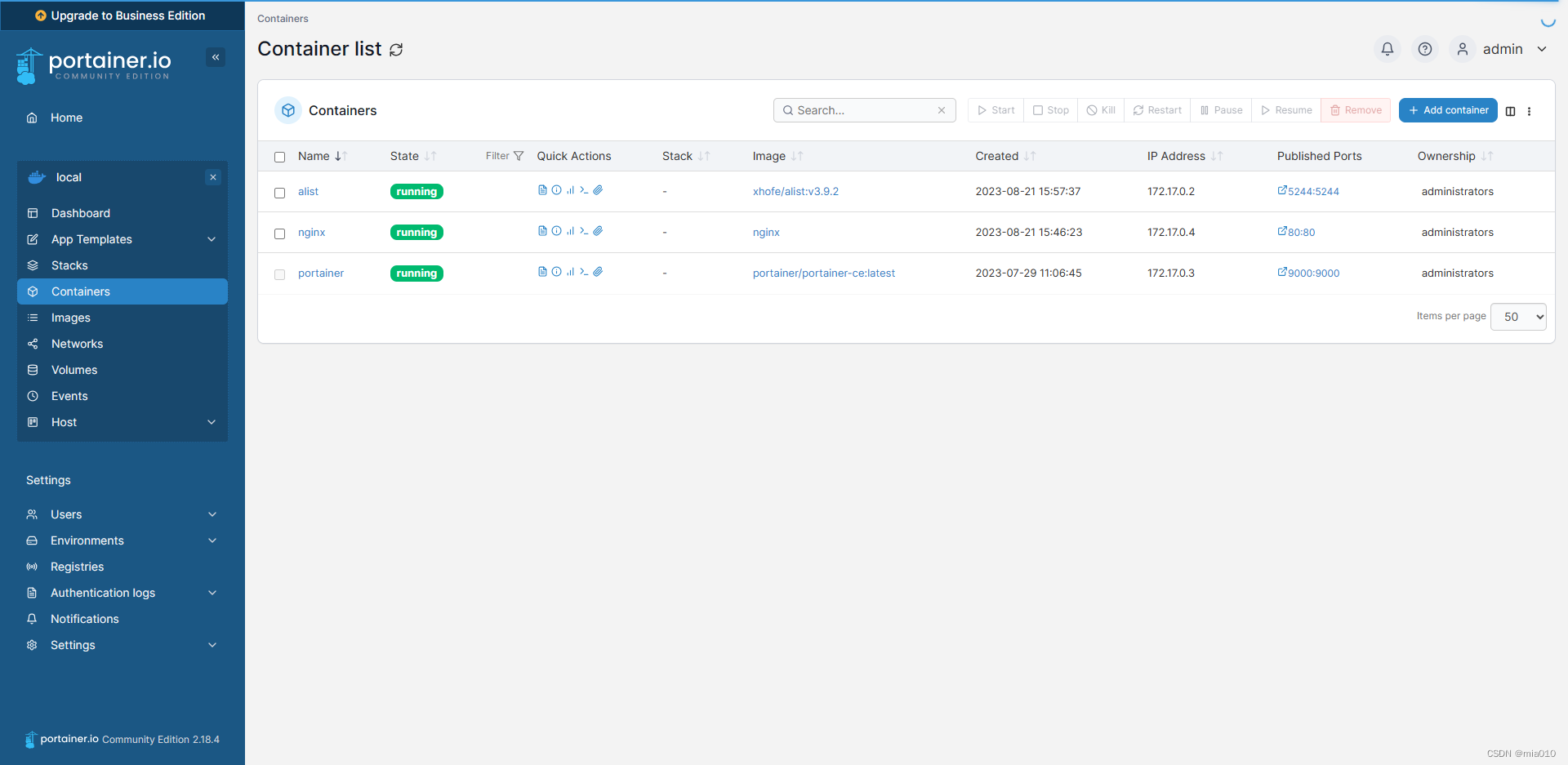Open logs icon for nginx container

click(x=542, y=231)
